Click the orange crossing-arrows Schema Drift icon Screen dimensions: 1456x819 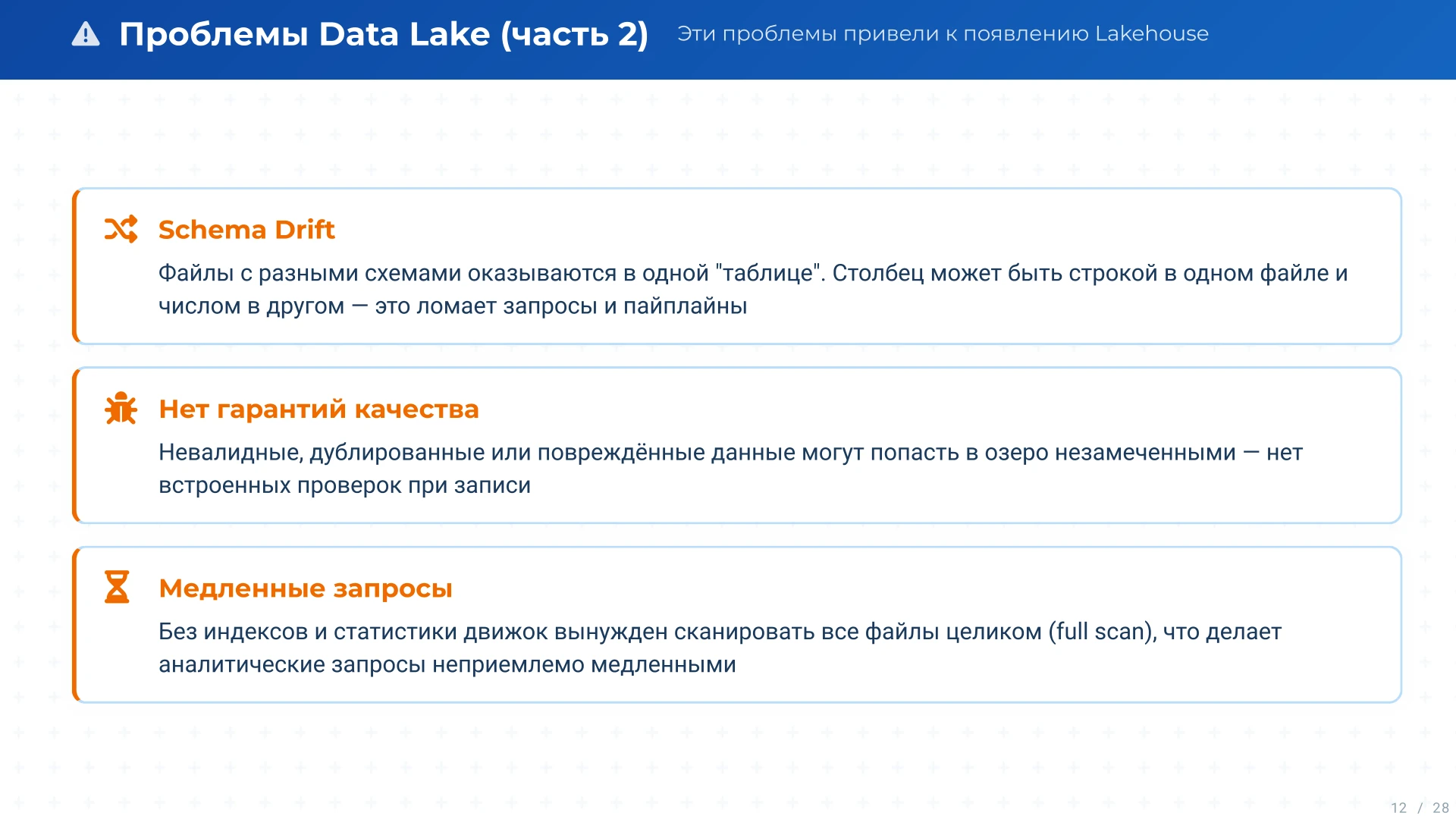tap(121, 230)
